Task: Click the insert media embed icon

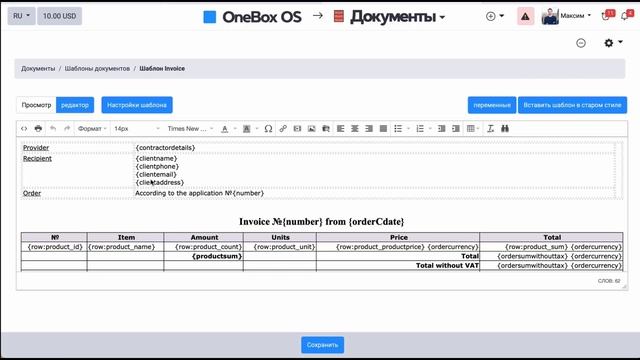Action: click(x=297, y=129)
